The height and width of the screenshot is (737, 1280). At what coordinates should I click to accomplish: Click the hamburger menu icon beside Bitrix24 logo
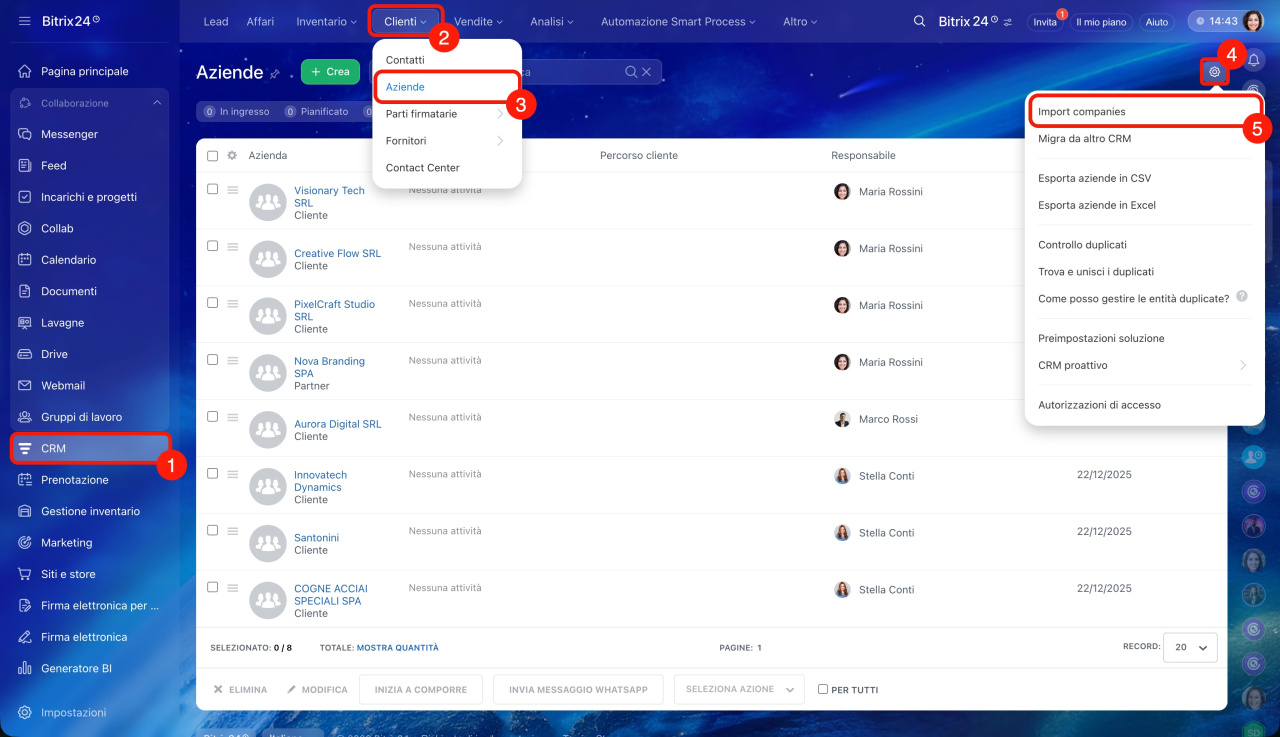pyautogui.click(x=24, y=21)
